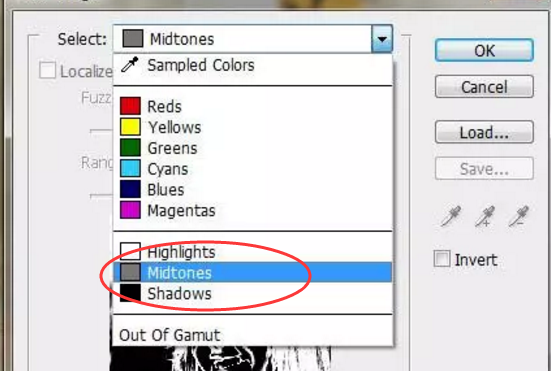This screenshot has height=371, width=551.
Task: Select the Subtract from Sample eyedropper
Action: point(519,216)
